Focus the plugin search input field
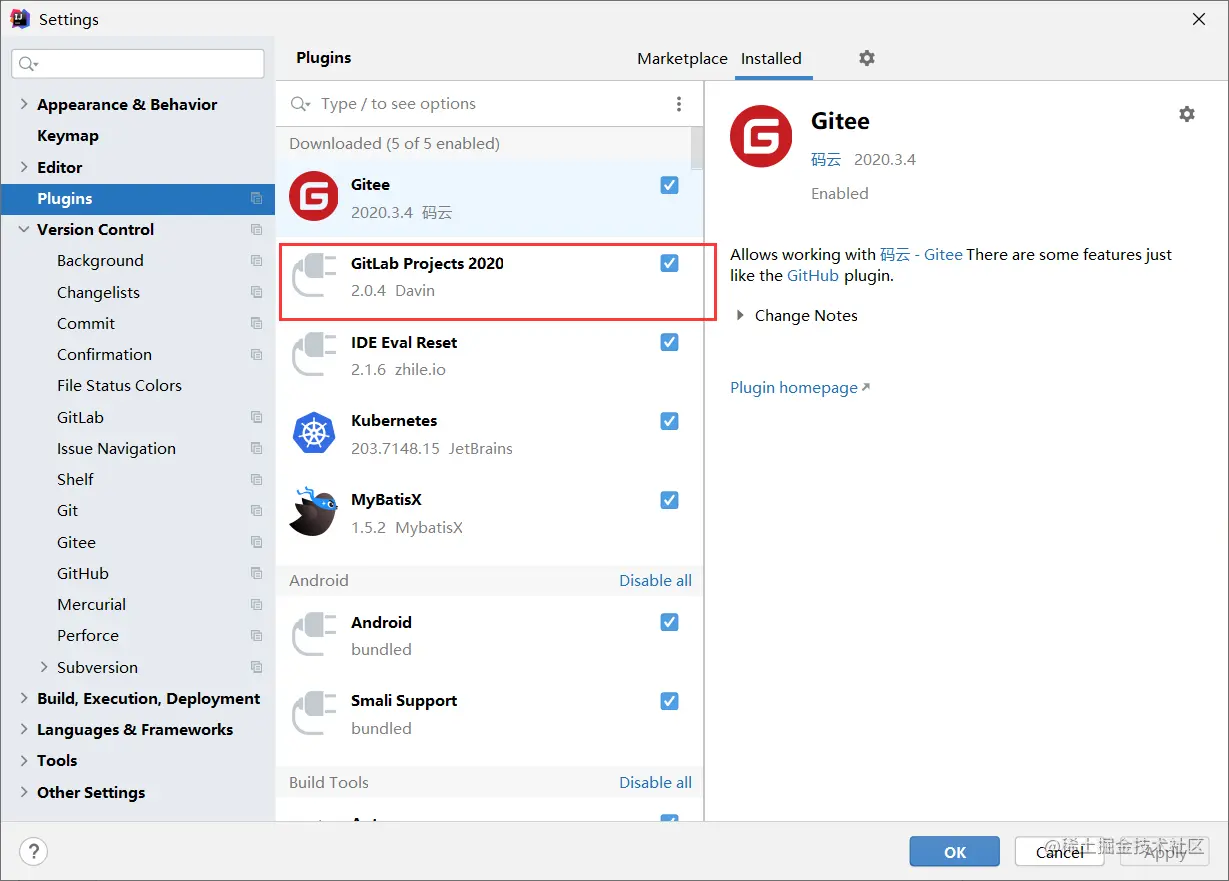This screenshot has height=881, width=1229. pos(490,104)
